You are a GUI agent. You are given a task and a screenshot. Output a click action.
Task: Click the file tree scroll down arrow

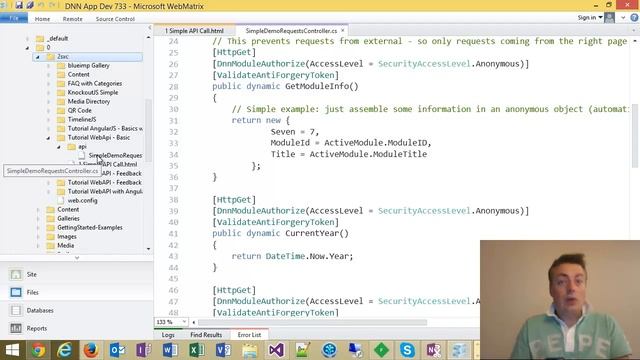click(148, 249)
